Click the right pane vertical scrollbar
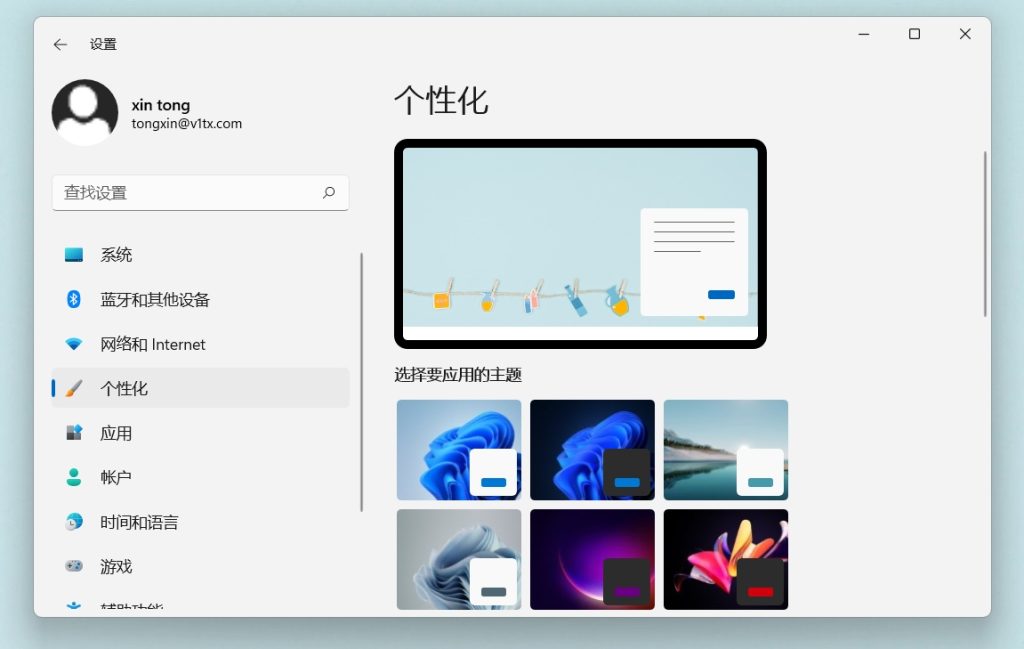The height and width of the screenshot is (649, 1024). coord(985,234)
